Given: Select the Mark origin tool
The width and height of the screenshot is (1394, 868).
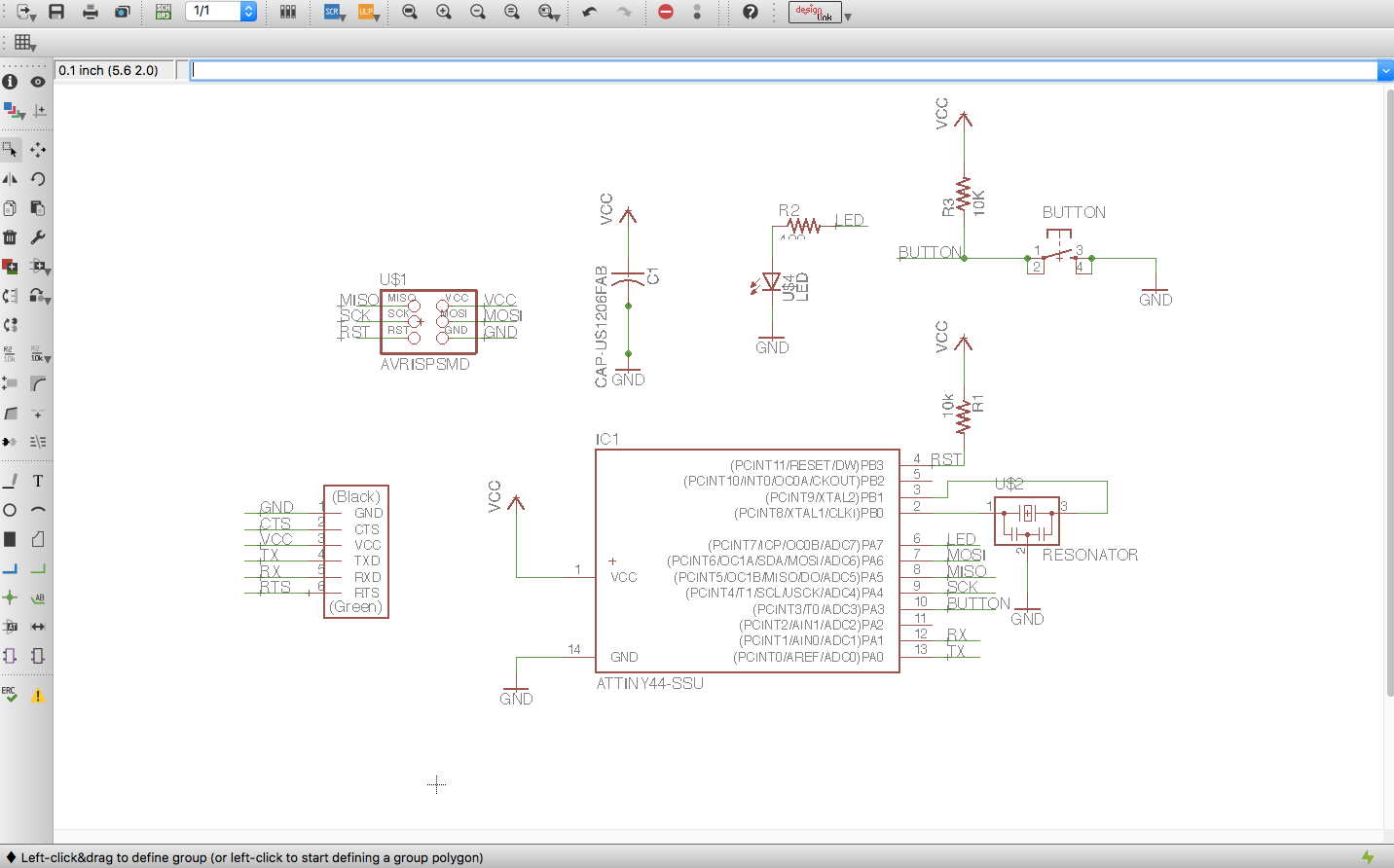Looking at the screenshot, I should coord(39,111).
